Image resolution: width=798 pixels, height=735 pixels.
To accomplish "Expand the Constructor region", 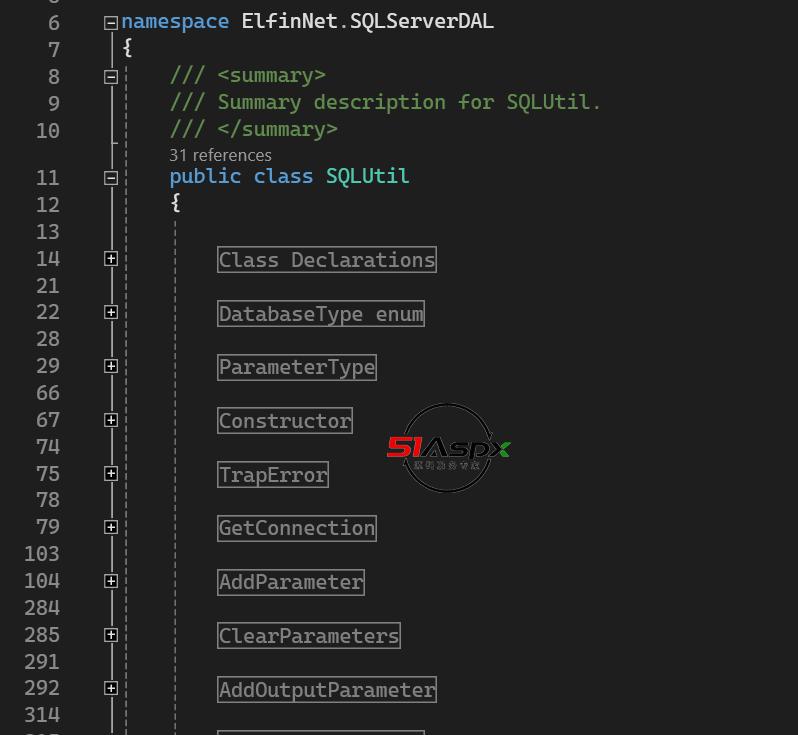I will coord(111,420).
